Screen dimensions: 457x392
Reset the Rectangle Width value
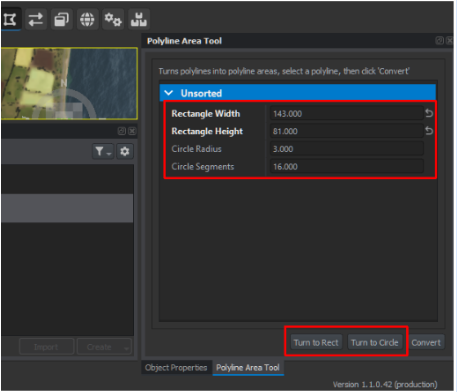[x=429, y=113]
